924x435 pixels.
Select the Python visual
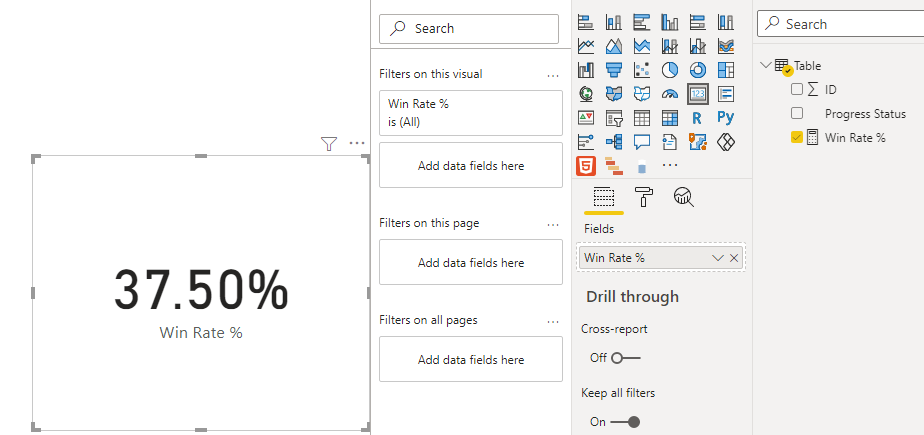[x=725, y=118]
